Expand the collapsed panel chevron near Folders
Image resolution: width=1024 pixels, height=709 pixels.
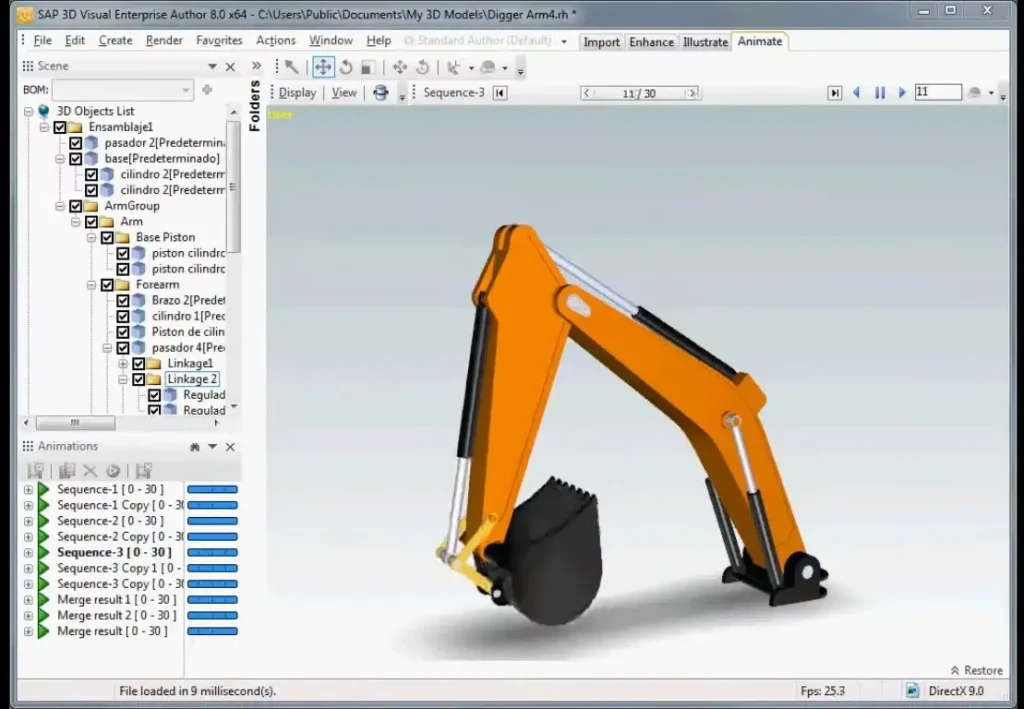pos(257,66)
